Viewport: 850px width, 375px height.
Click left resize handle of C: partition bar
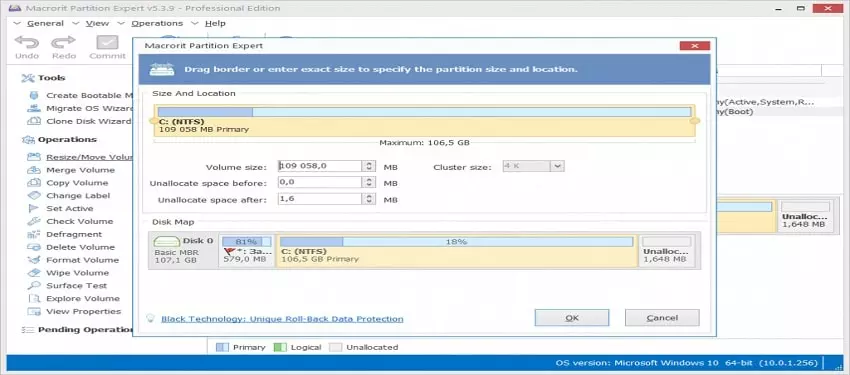click(153, 121)
